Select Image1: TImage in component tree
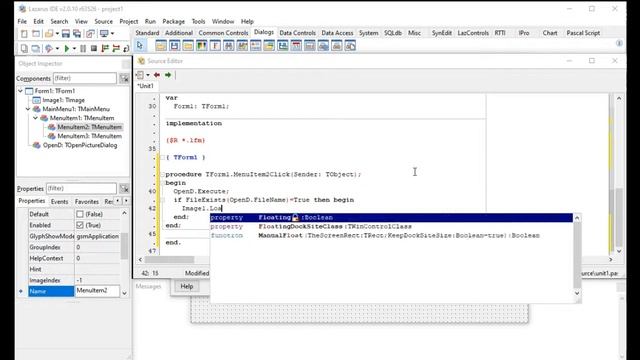 (x=63, y=100)
